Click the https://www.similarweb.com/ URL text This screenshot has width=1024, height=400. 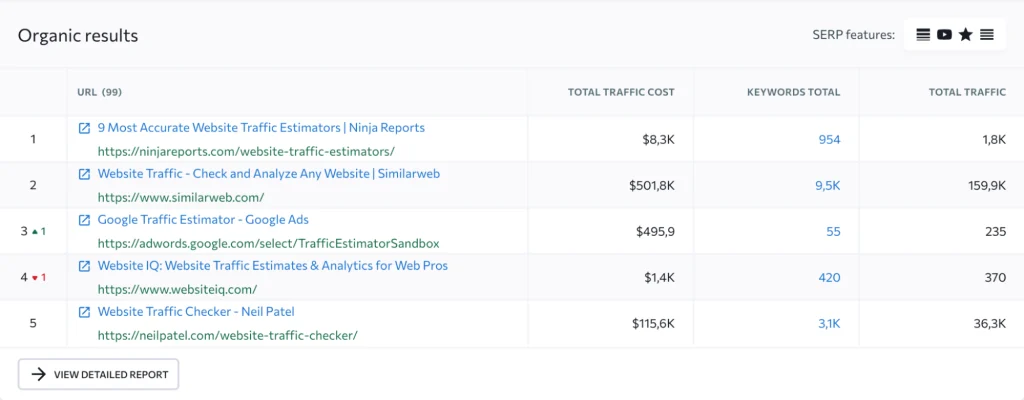click(x=181, y=197)
